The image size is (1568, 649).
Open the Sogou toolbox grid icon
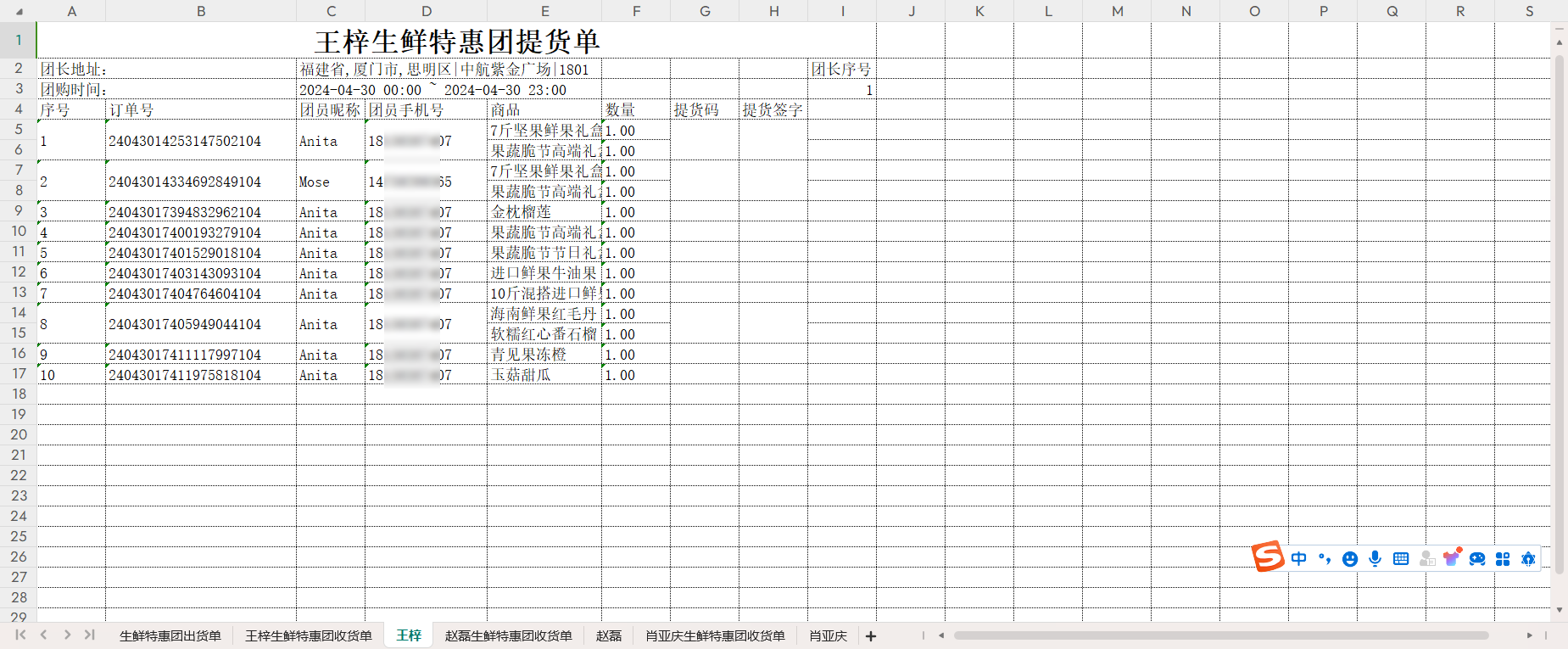click(x=1503, y=558)
